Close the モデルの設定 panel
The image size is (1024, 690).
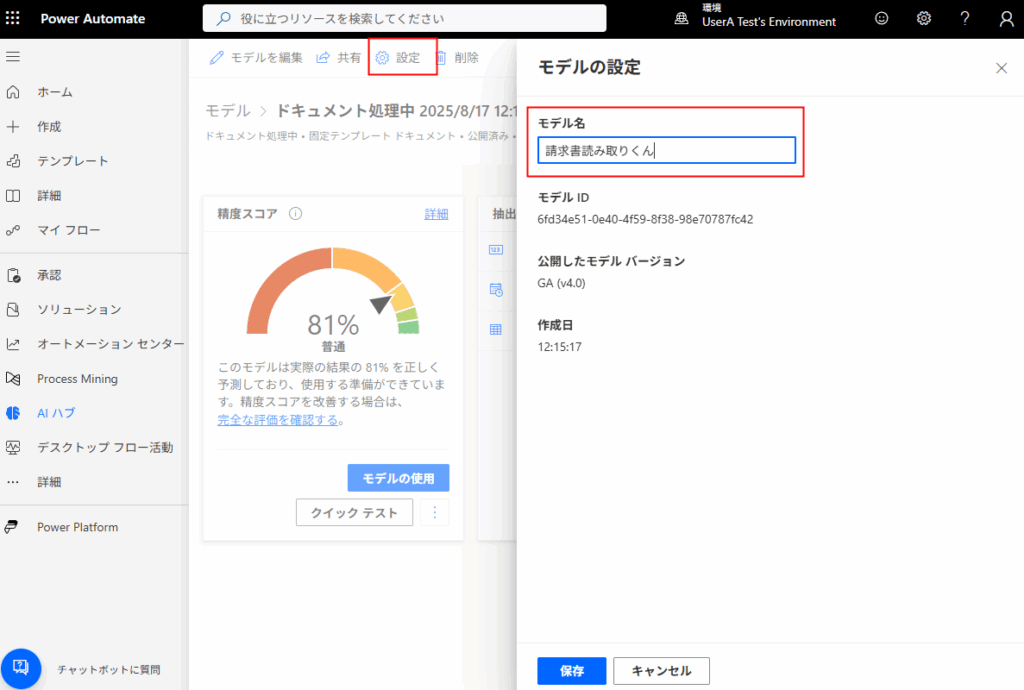[x=1001, y=68]
